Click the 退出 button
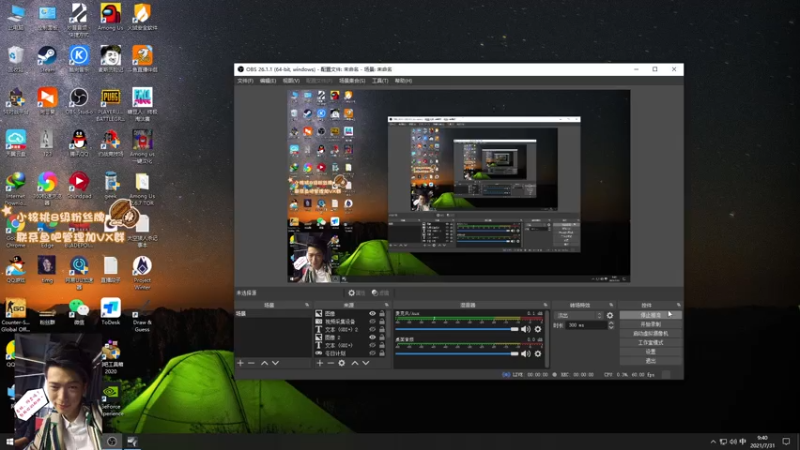The height and width of the screenshot is (450, 800). pyautogui.click(x=651, y=361)
